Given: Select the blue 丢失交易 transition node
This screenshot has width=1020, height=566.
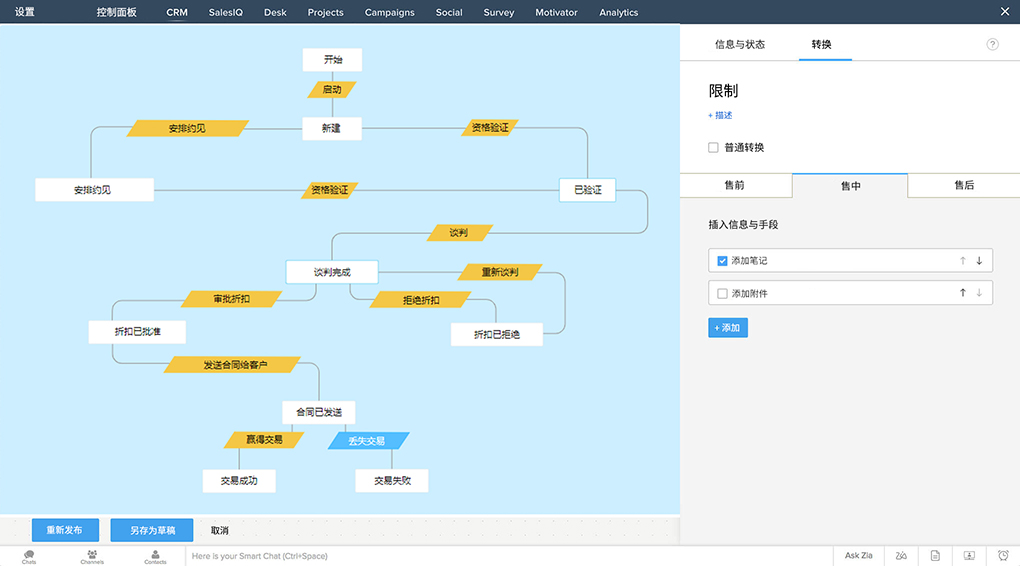Looking at the screenshot, I should tap(366, 440).
